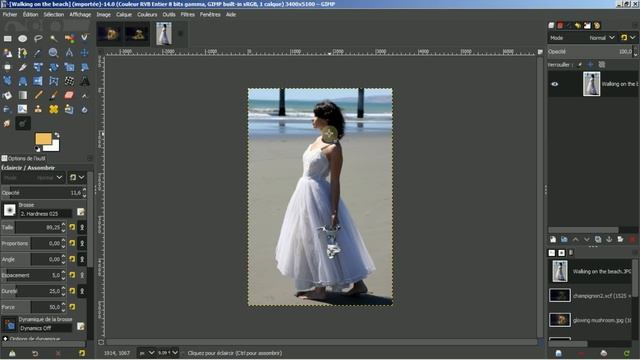
Task: Select the Paintbrush tool
Action: pyautogui.click(x=53, y=96)
